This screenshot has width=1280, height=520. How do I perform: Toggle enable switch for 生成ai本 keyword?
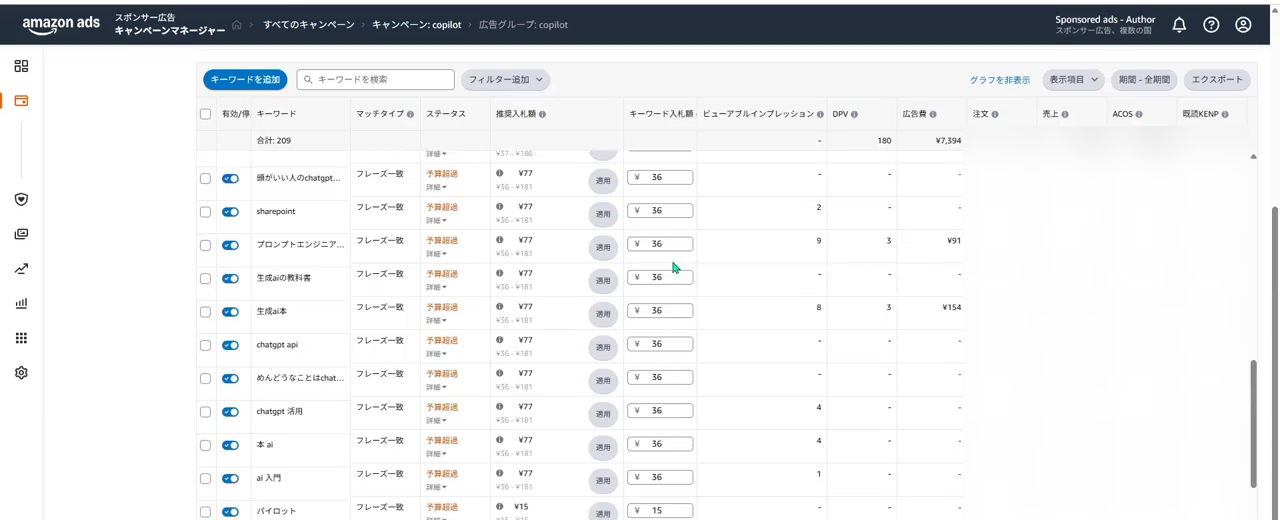230,312
